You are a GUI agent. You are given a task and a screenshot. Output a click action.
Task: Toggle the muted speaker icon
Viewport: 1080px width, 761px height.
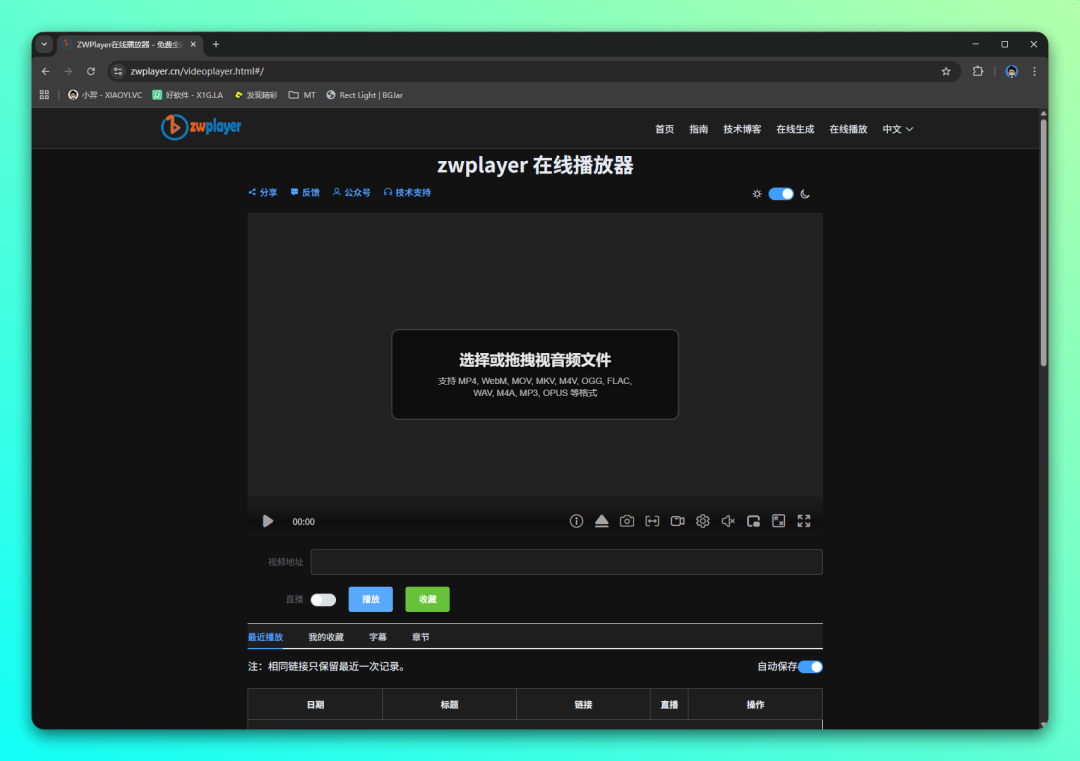728,521
